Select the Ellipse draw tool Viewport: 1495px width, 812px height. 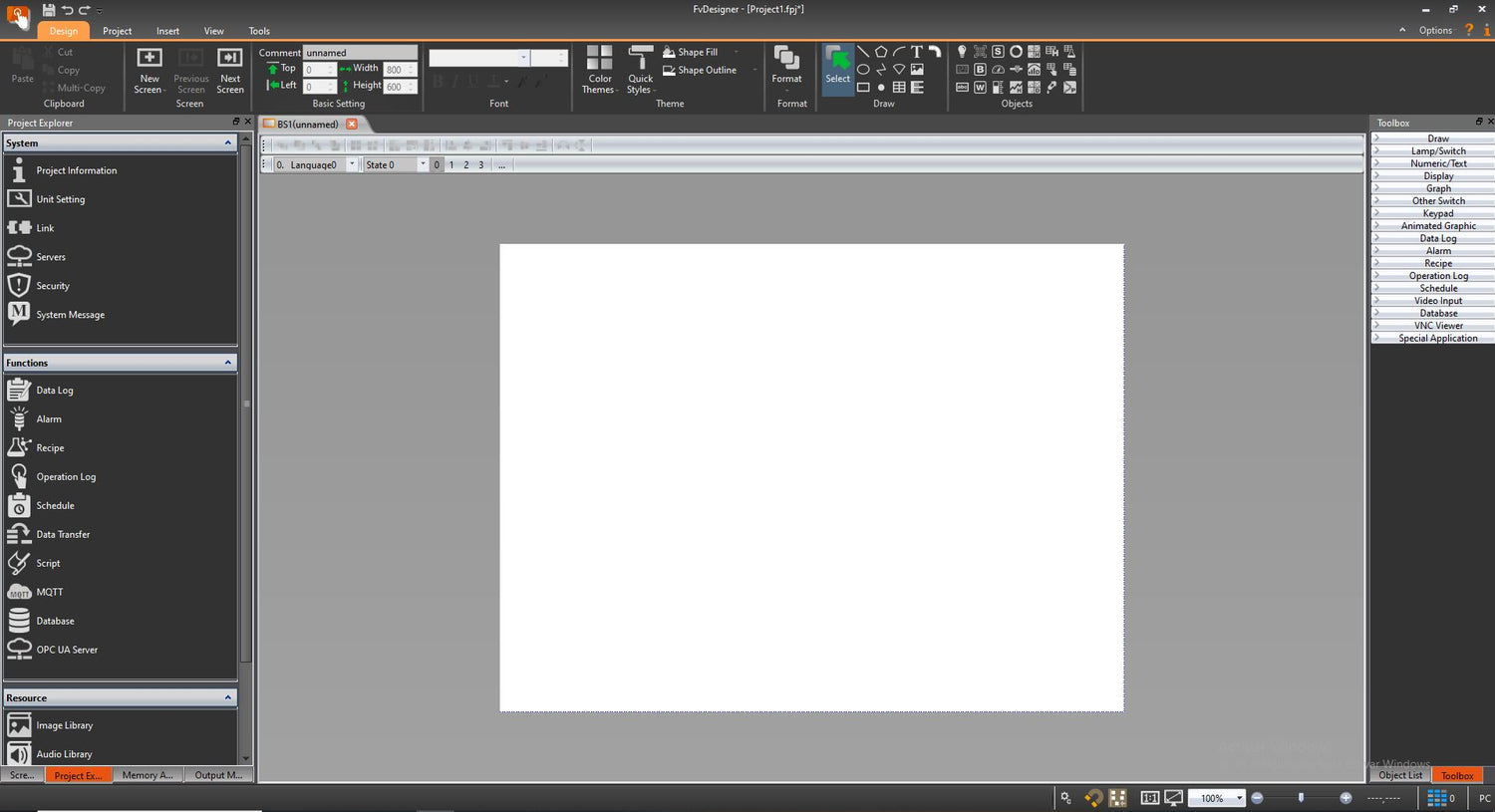click(x=863, y=70)
